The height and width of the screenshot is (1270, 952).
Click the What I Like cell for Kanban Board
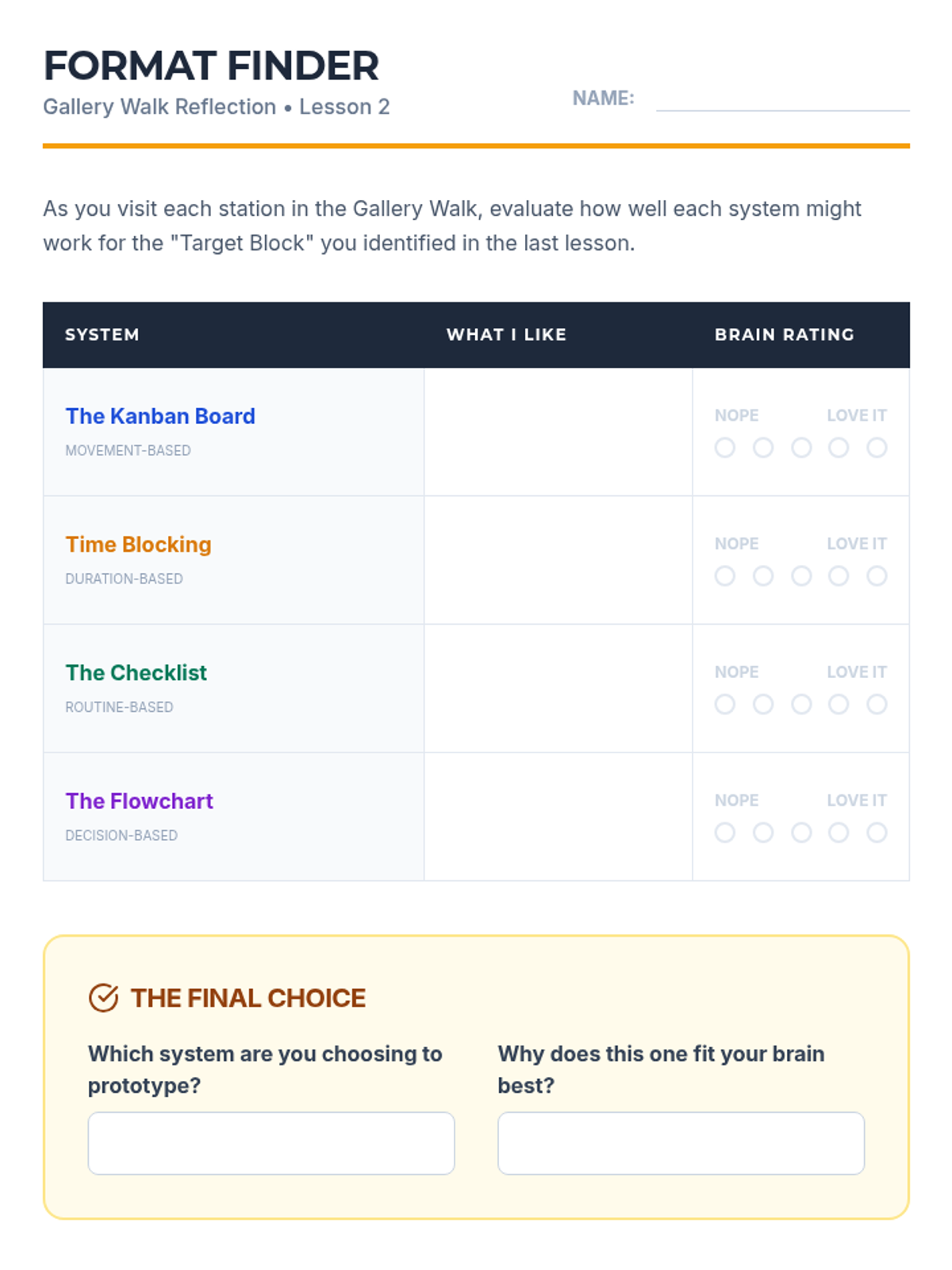tap(559, 432)
